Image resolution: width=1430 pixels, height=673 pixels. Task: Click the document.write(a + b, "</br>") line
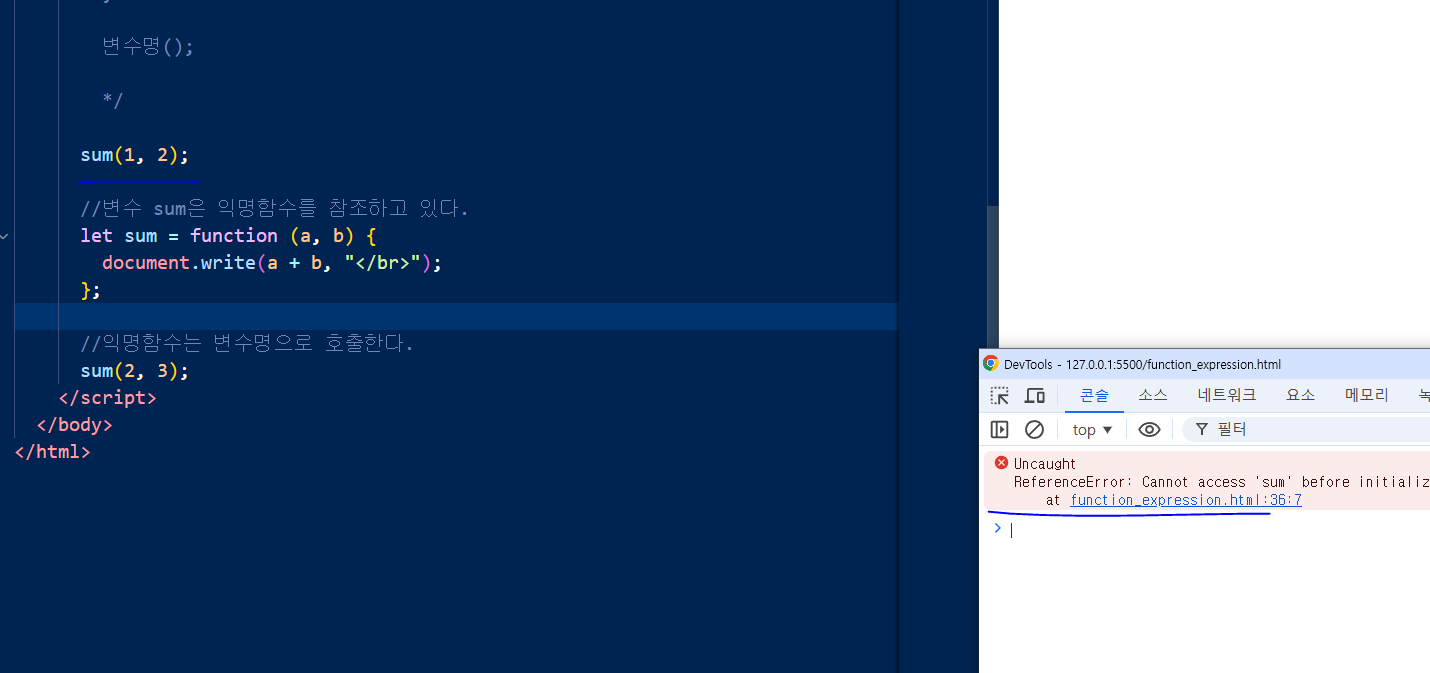coord(272,263)
